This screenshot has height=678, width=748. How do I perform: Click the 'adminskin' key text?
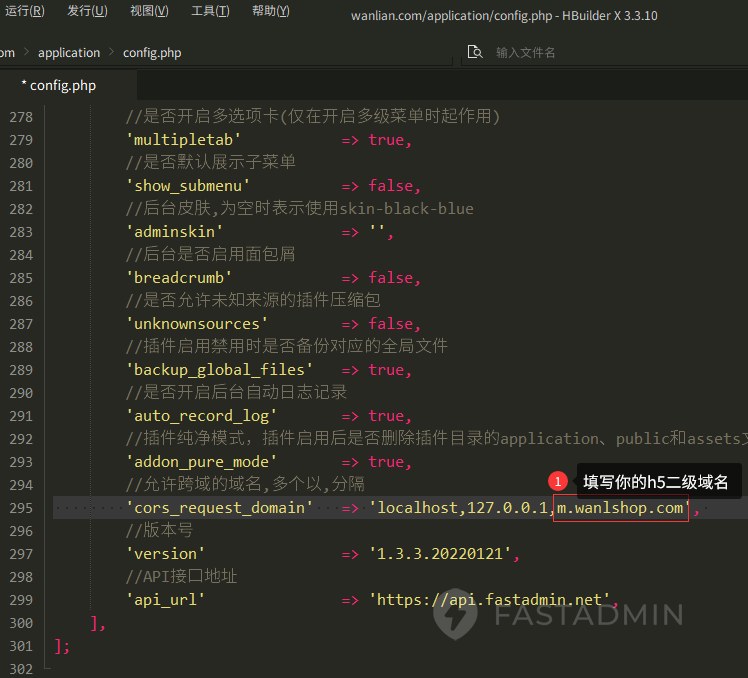(174, 232)
